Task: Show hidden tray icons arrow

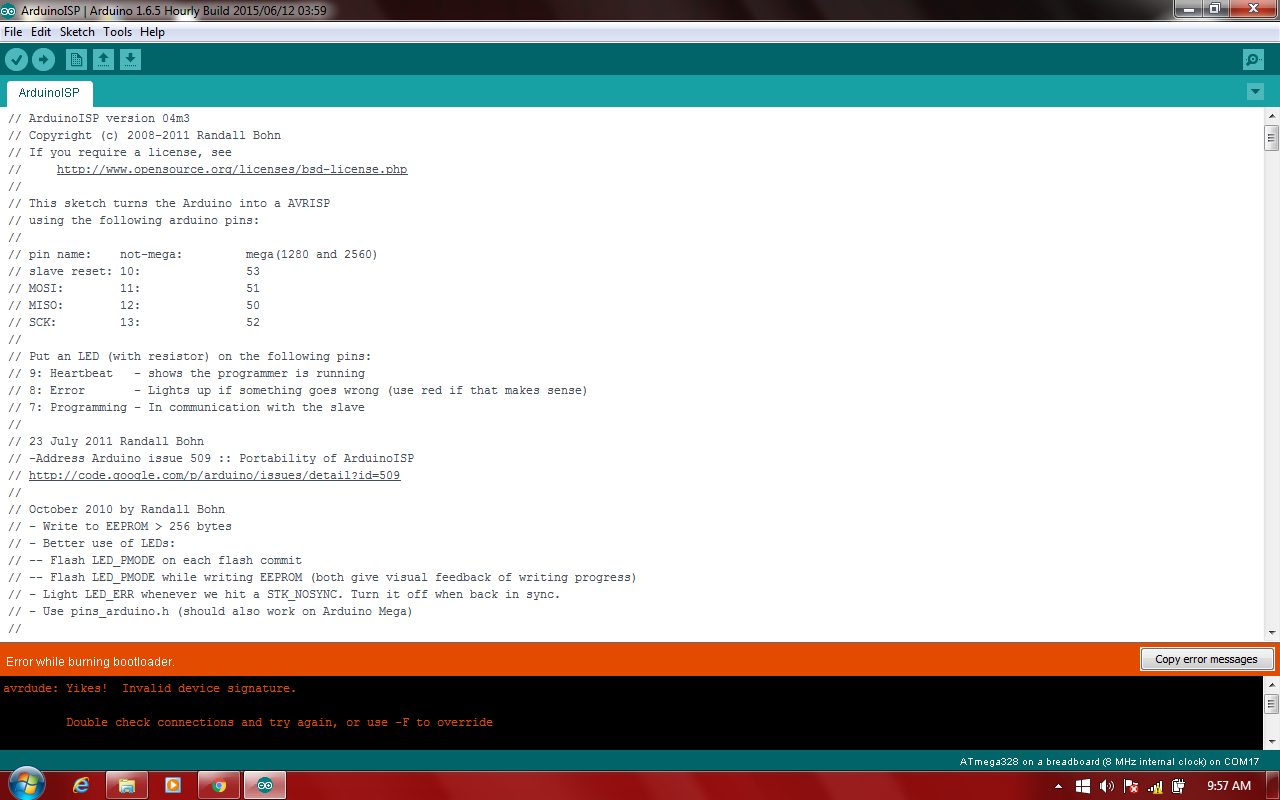Action: tap(1059, 786)
